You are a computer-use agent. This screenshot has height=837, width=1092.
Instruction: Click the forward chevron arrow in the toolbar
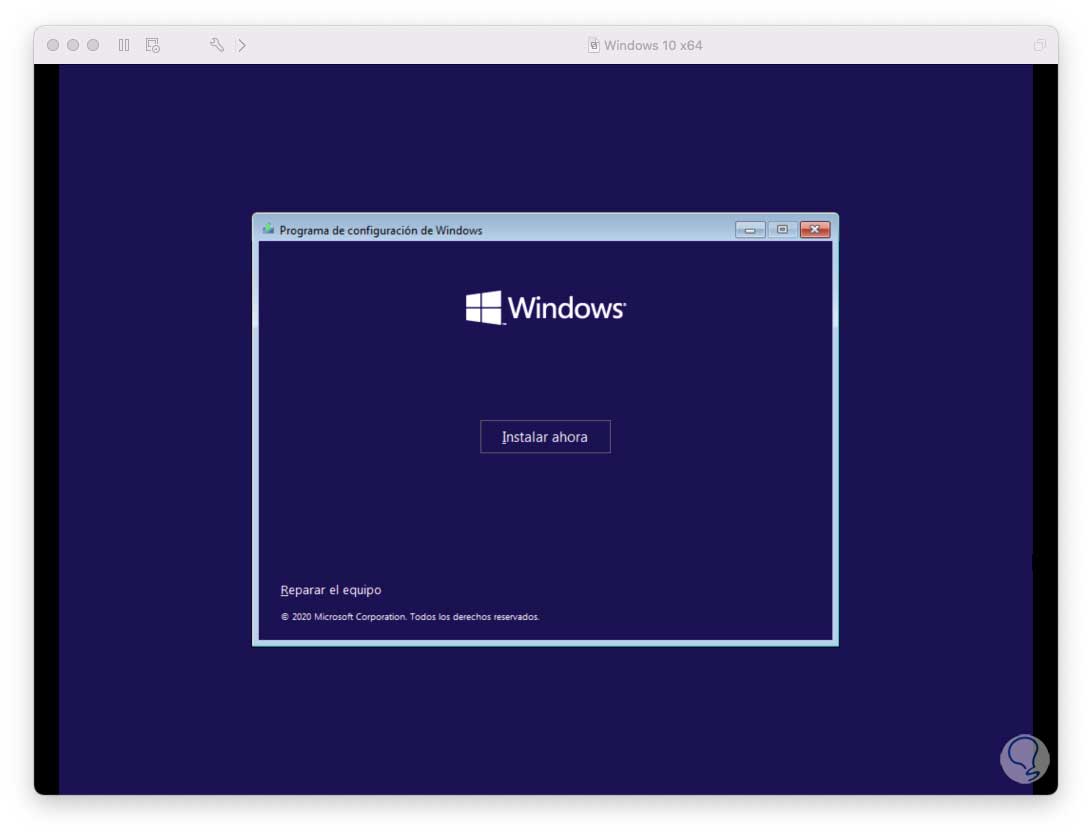(x=242, y=45)
